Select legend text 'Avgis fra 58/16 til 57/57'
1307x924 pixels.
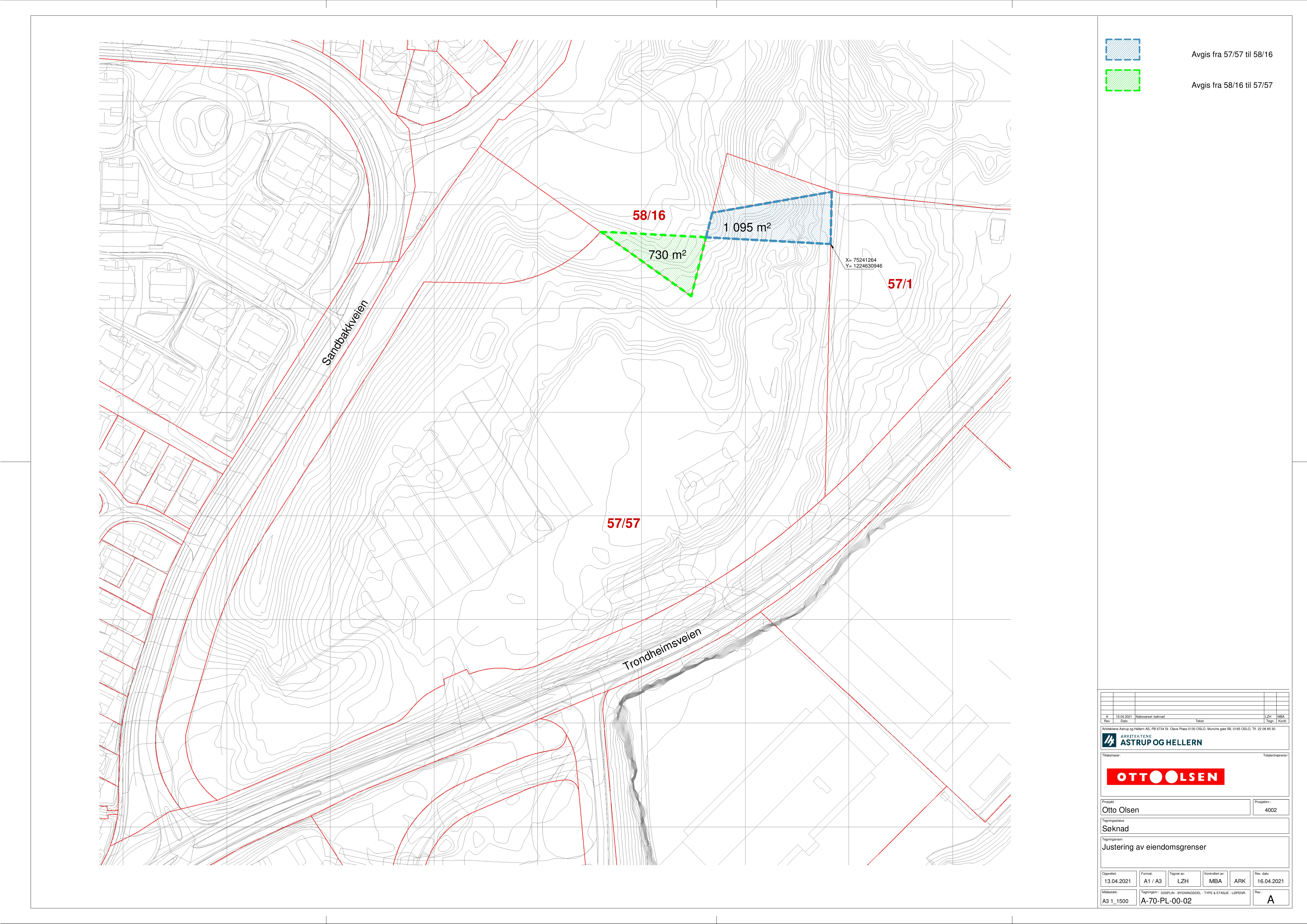click(1232, 85)
